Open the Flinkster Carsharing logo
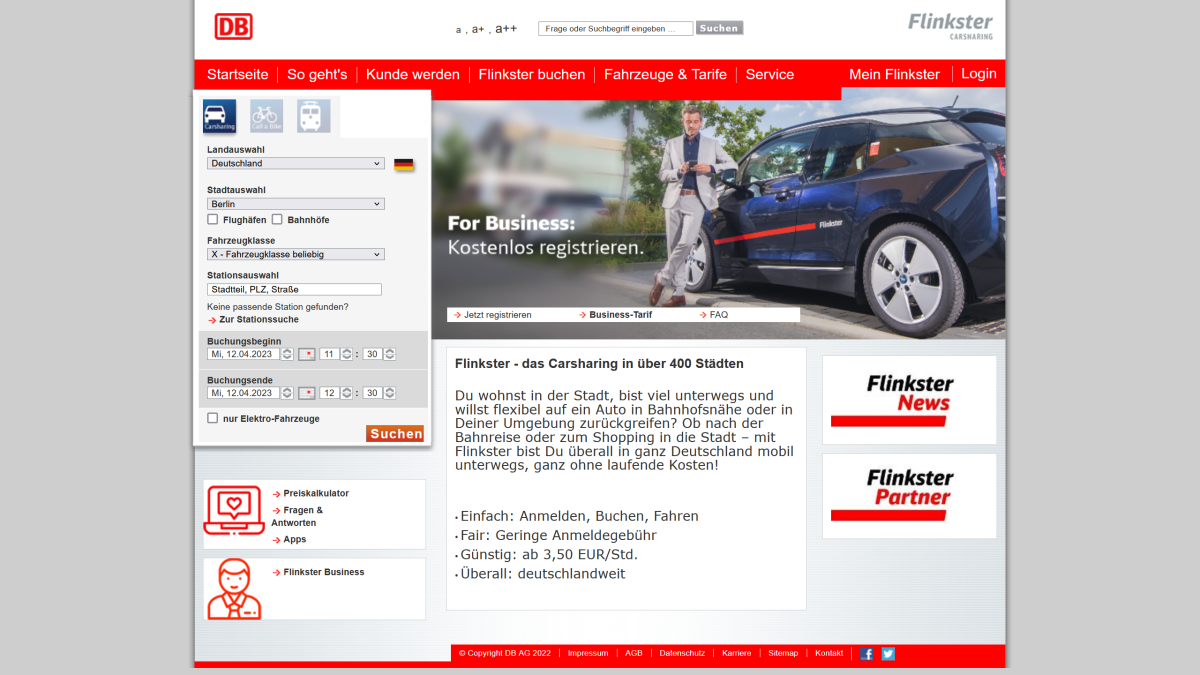 tap(950, 26)
